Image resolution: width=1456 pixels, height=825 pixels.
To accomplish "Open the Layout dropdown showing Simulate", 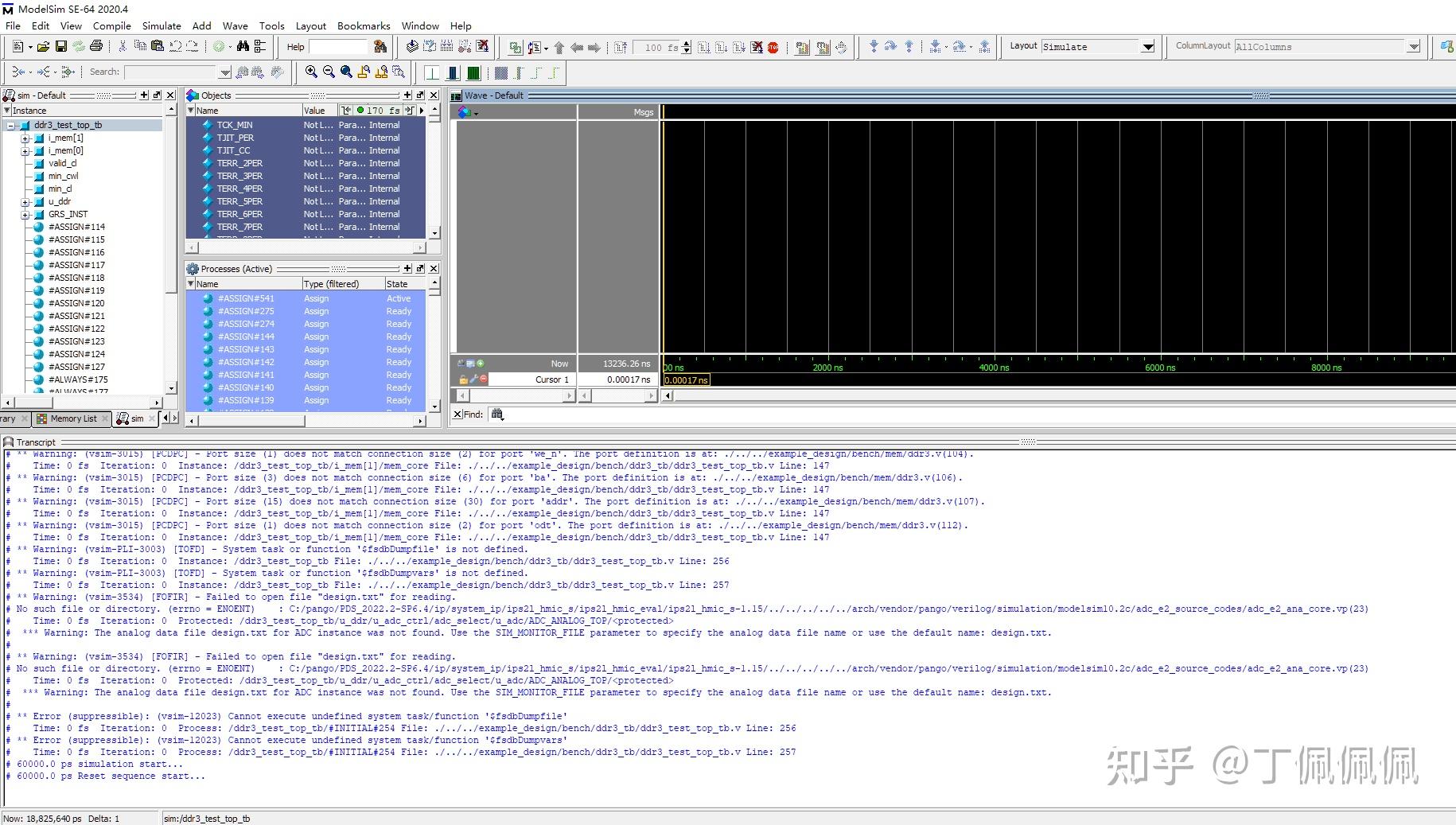I will point(1147,47).
